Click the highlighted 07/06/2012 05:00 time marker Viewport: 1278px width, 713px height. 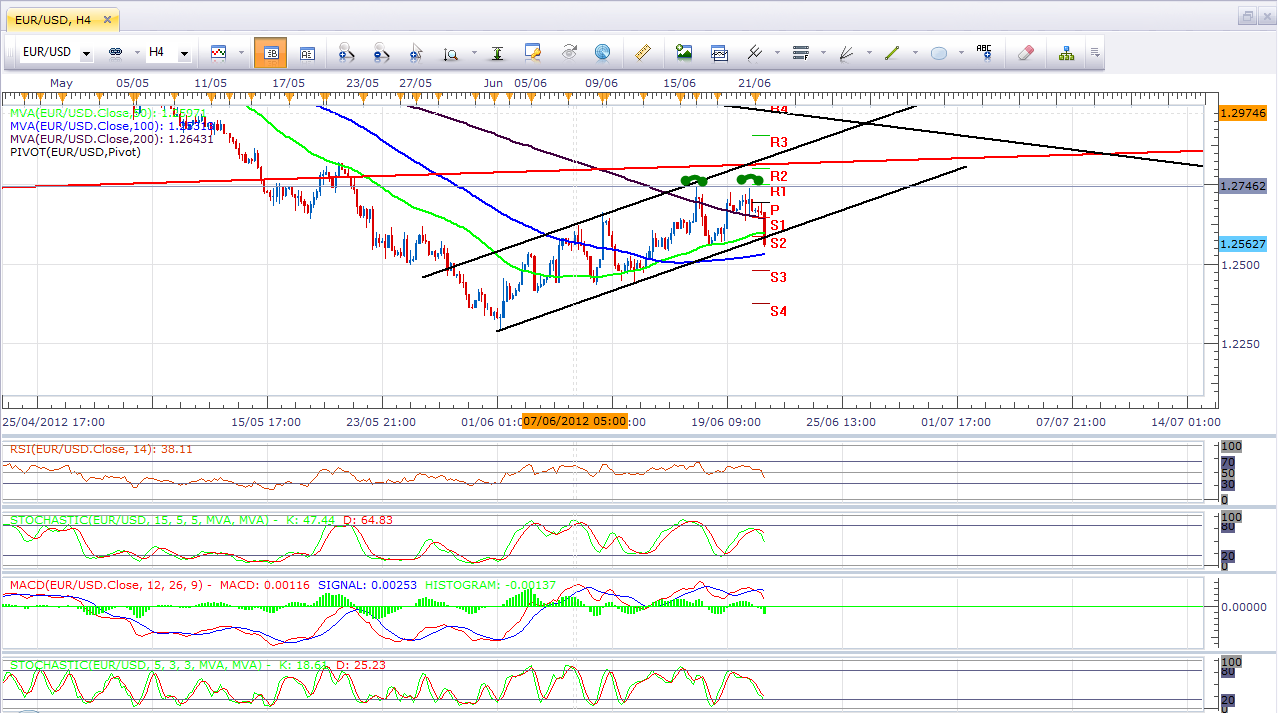pos(574,422)
